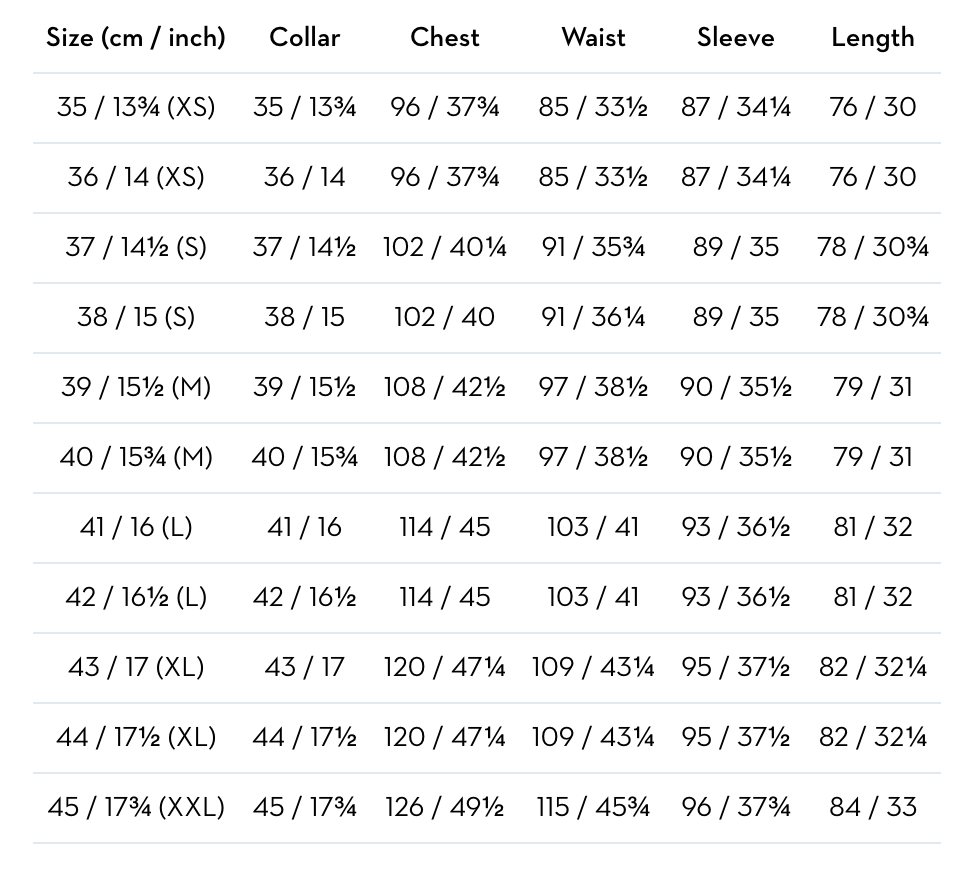Select the 39 / 15½ (M) size row

(x=487, y=388)
